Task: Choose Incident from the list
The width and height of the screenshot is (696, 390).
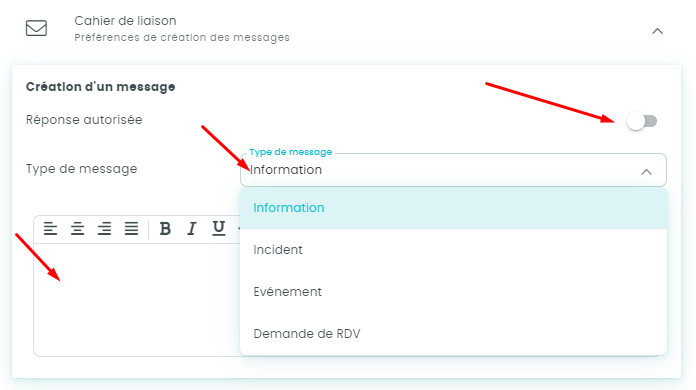Action: point(453,250)
